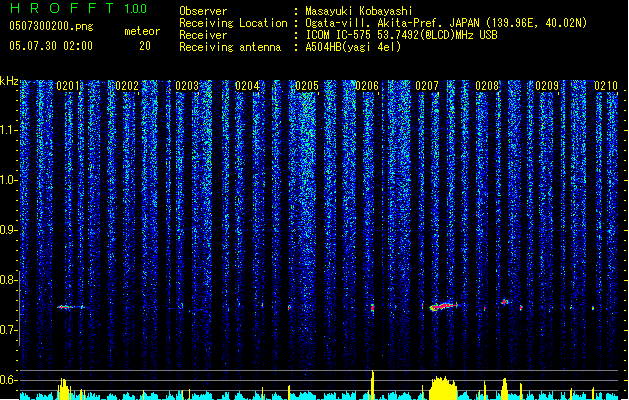This screenshot has height=400, width=629.
Task: Click the 0207 time marker
Action: (427, 86)
